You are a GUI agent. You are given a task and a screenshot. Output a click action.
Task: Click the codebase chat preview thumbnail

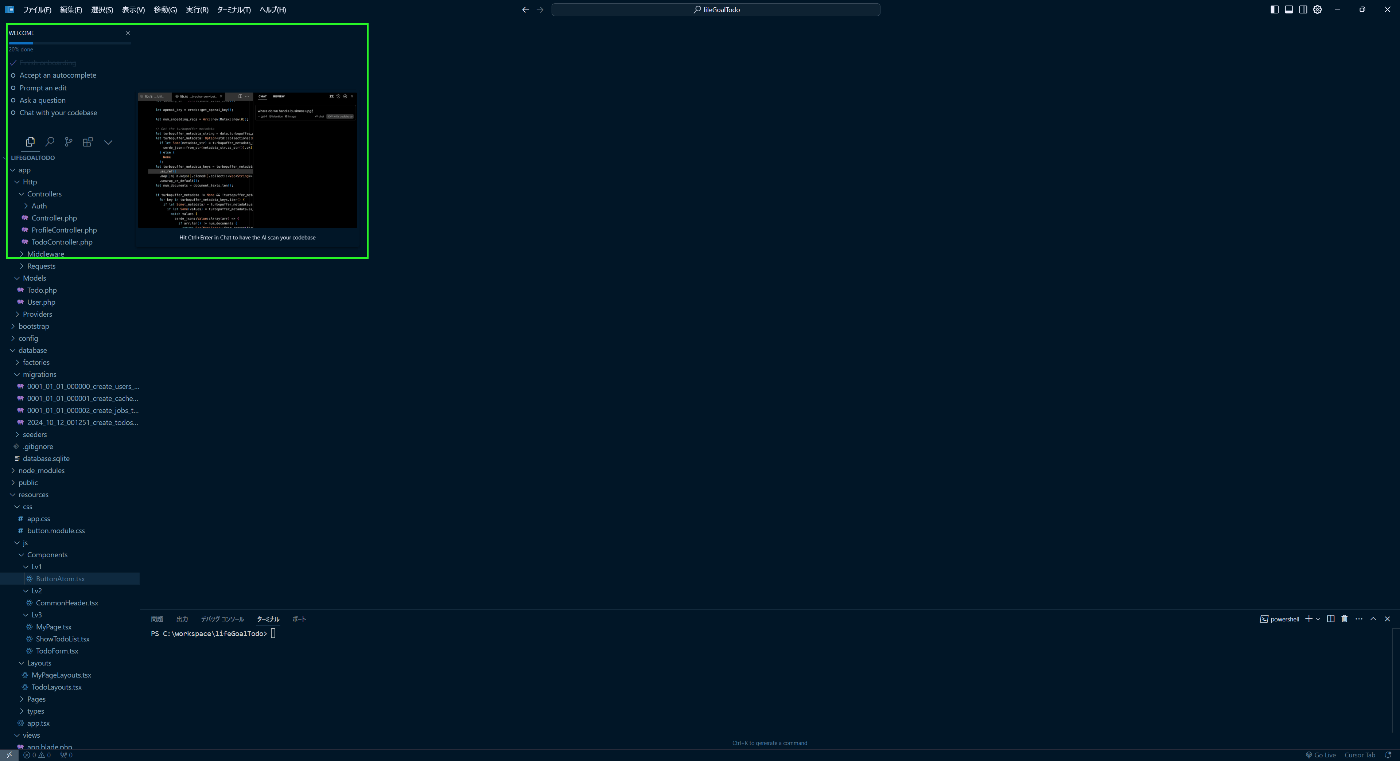pyautogui.click(x=247, y=160)
